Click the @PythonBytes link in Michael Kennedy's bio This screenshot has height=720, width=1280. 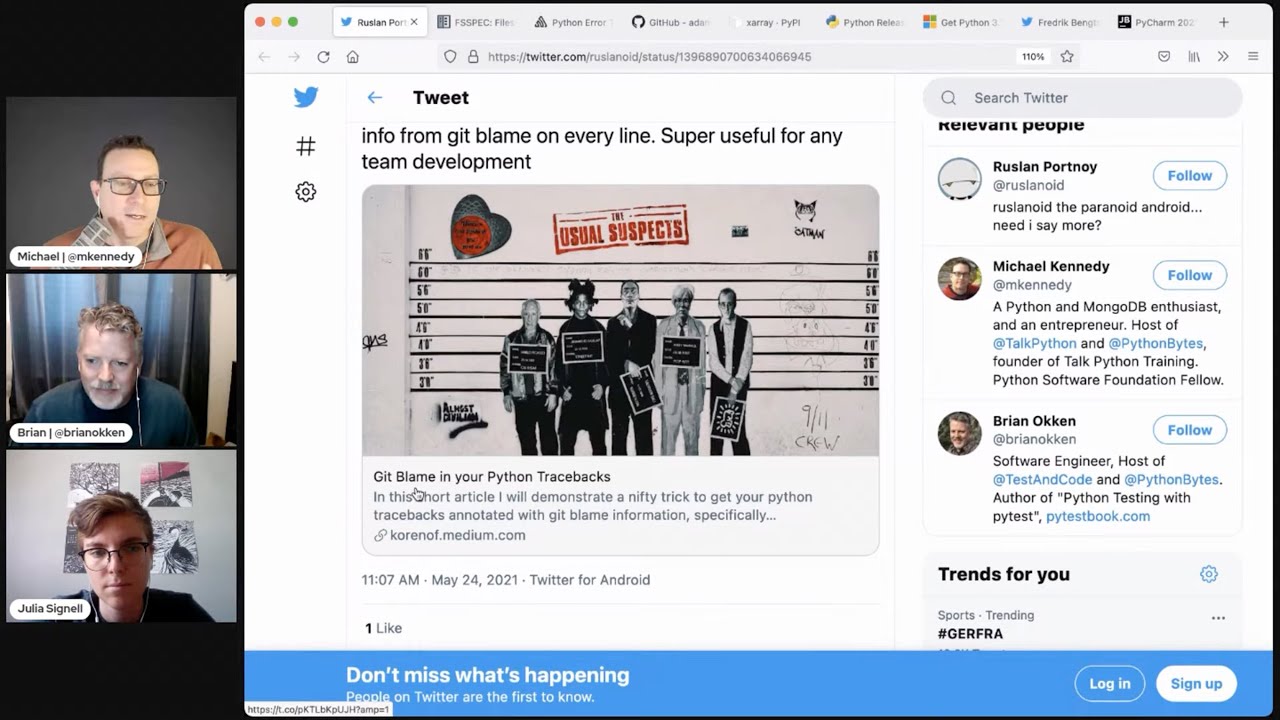tap(1156, 343)
